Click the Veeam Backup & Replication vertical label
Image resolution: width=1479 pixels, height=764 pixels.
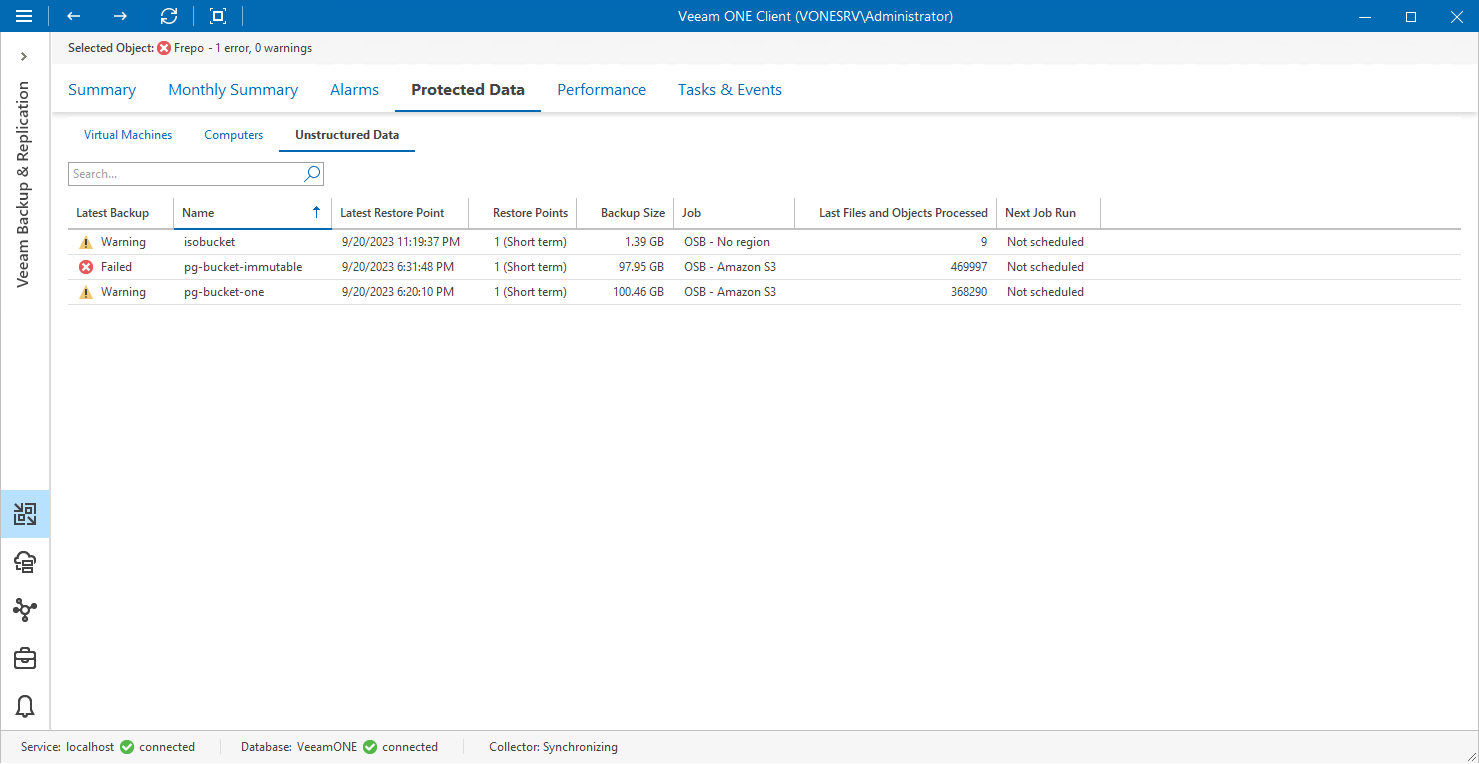coord(24,184)
